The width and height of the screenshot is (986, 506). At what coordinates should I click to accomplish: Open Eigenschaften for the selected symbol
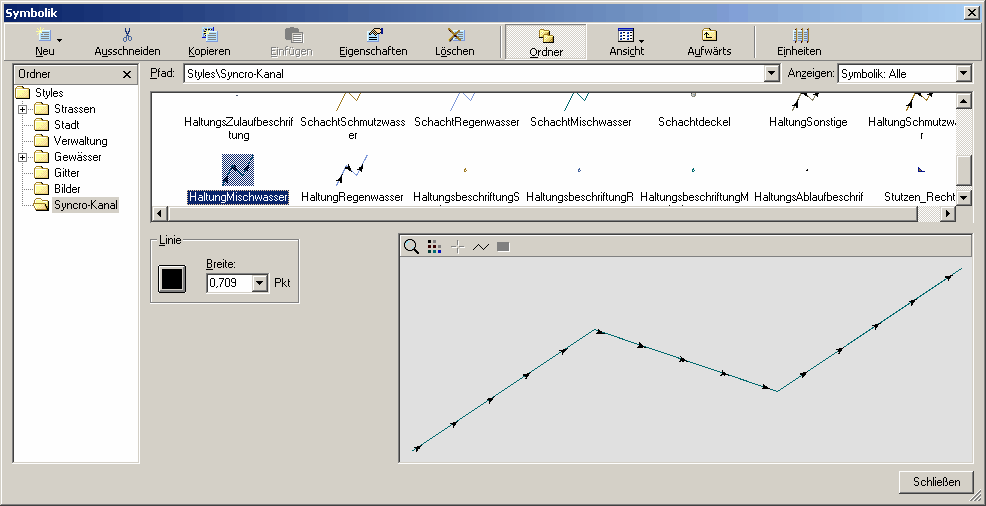(x=373, y=41)
